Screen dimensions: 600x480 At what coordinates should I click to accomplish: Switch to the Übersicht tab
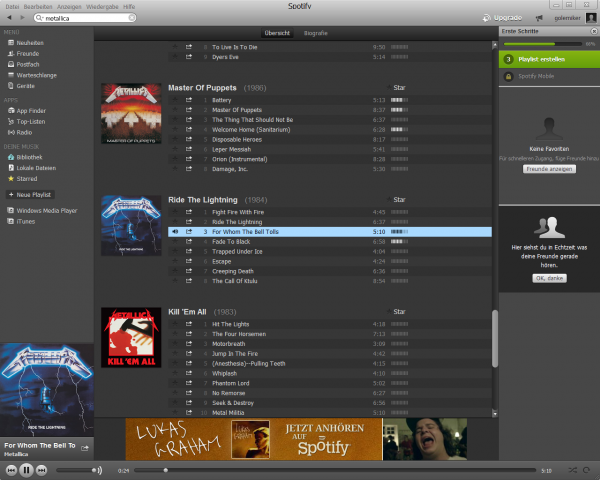point(277,33)
